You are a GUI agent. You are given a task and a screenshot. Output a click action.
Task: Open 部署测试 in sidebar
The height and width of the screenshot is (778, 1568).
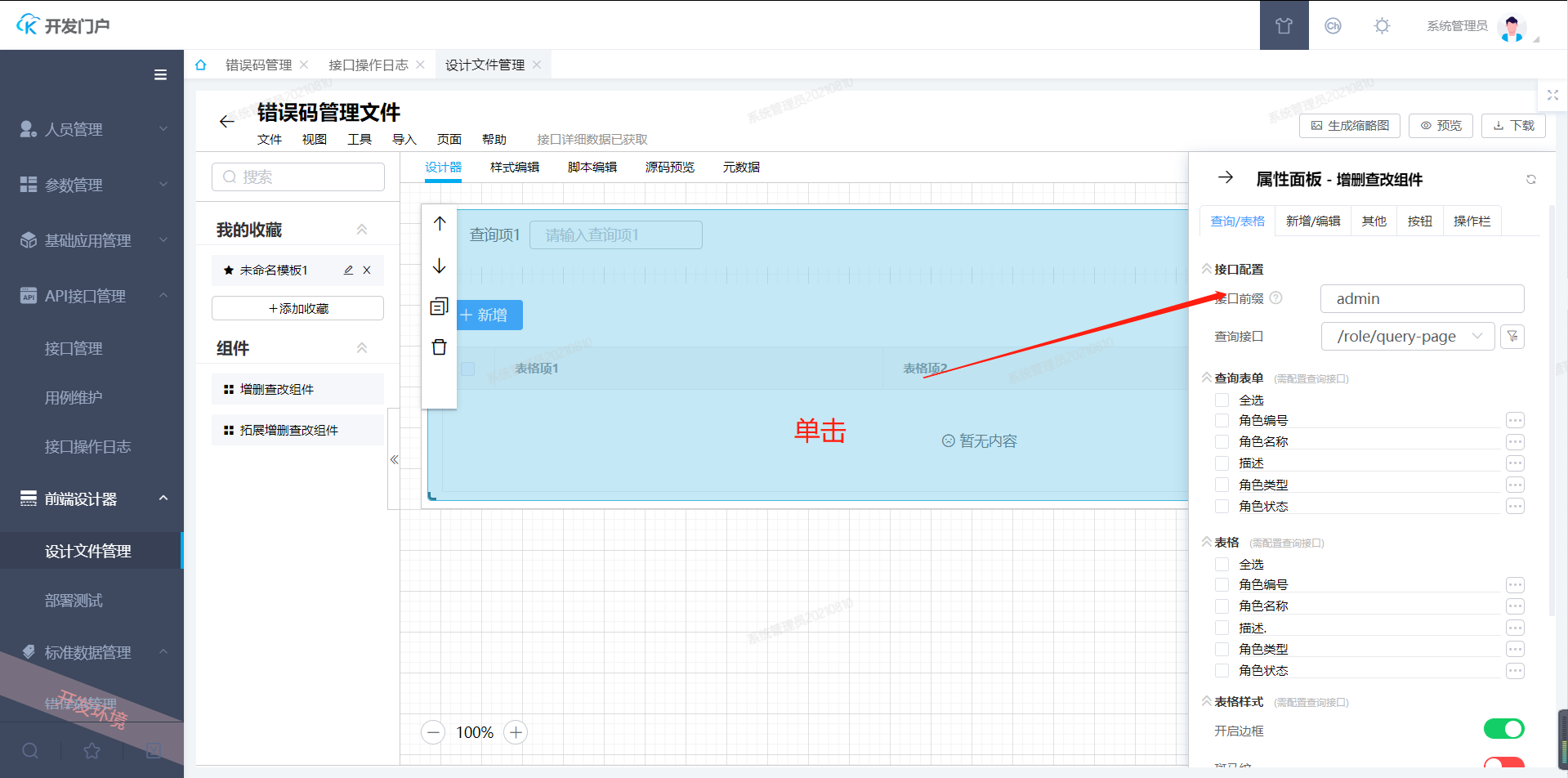point(74,601)
